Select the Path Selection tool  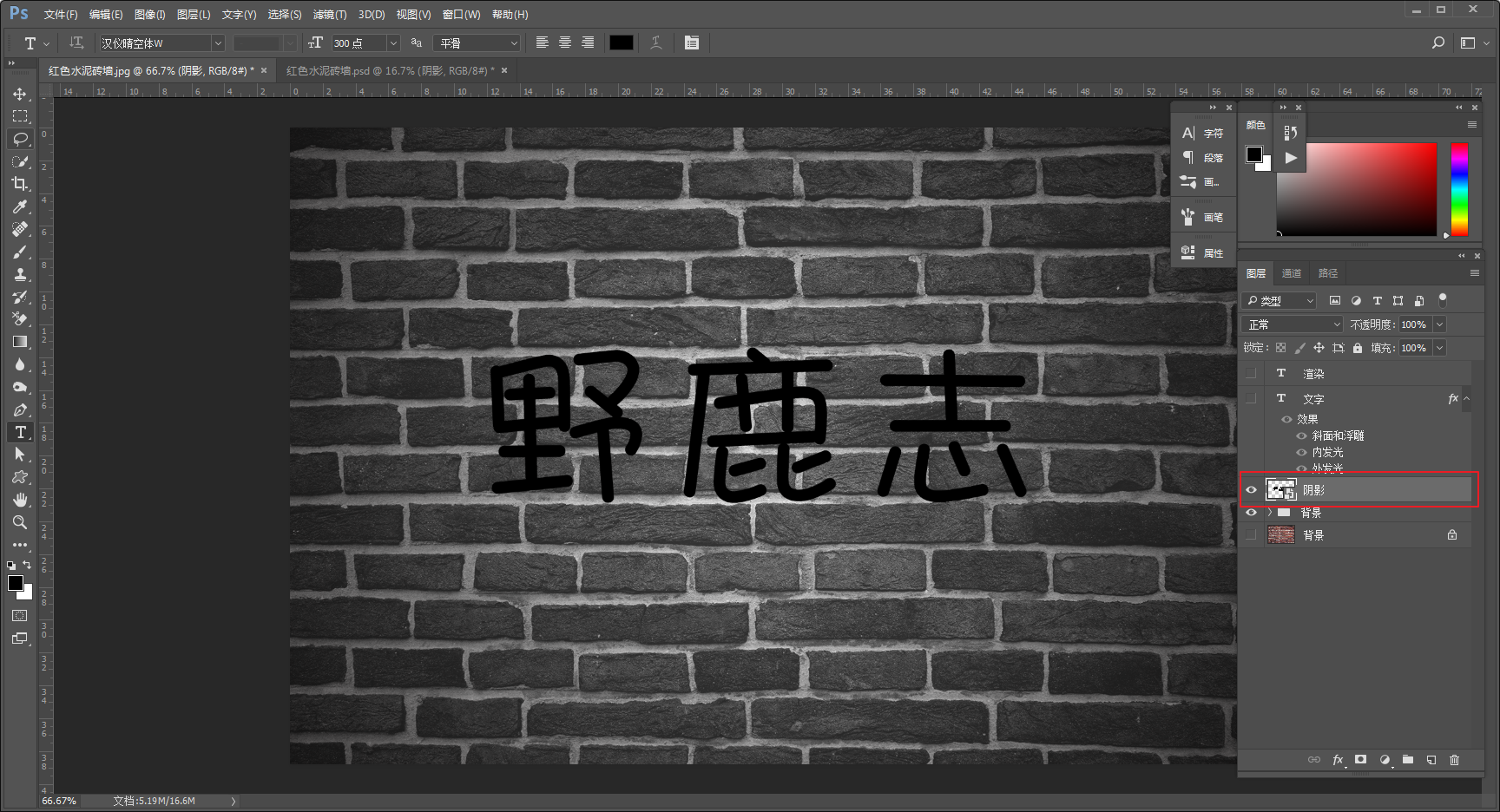click(x=20, y=455)
